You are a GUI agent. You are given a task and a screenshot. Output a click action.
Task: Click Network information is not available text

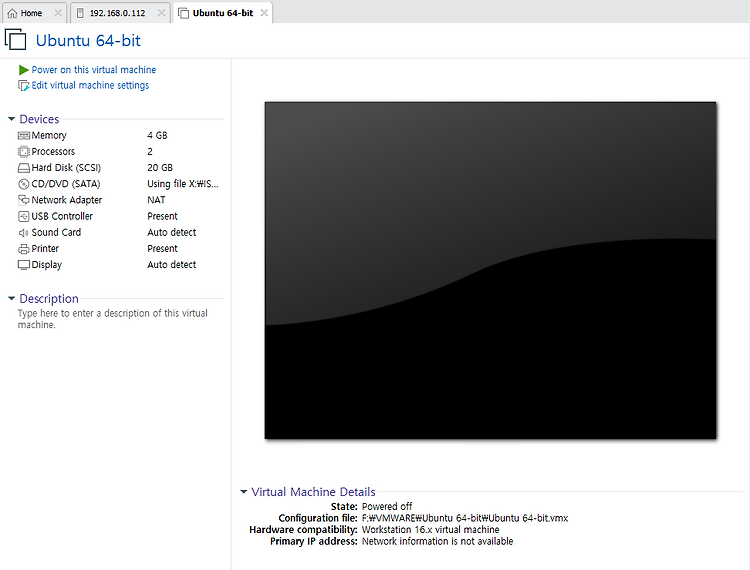pos(438,541)
